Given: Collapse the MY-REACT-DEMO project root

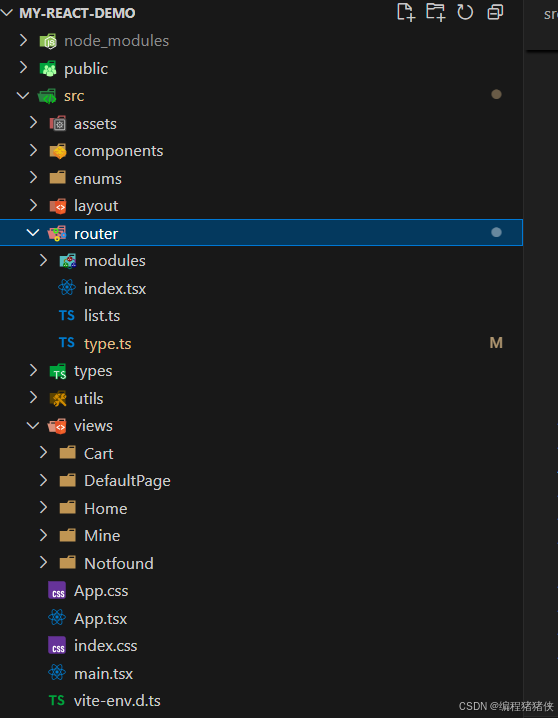Looking at the screenshot, I should pyautogui.click(x=7, y=13).
